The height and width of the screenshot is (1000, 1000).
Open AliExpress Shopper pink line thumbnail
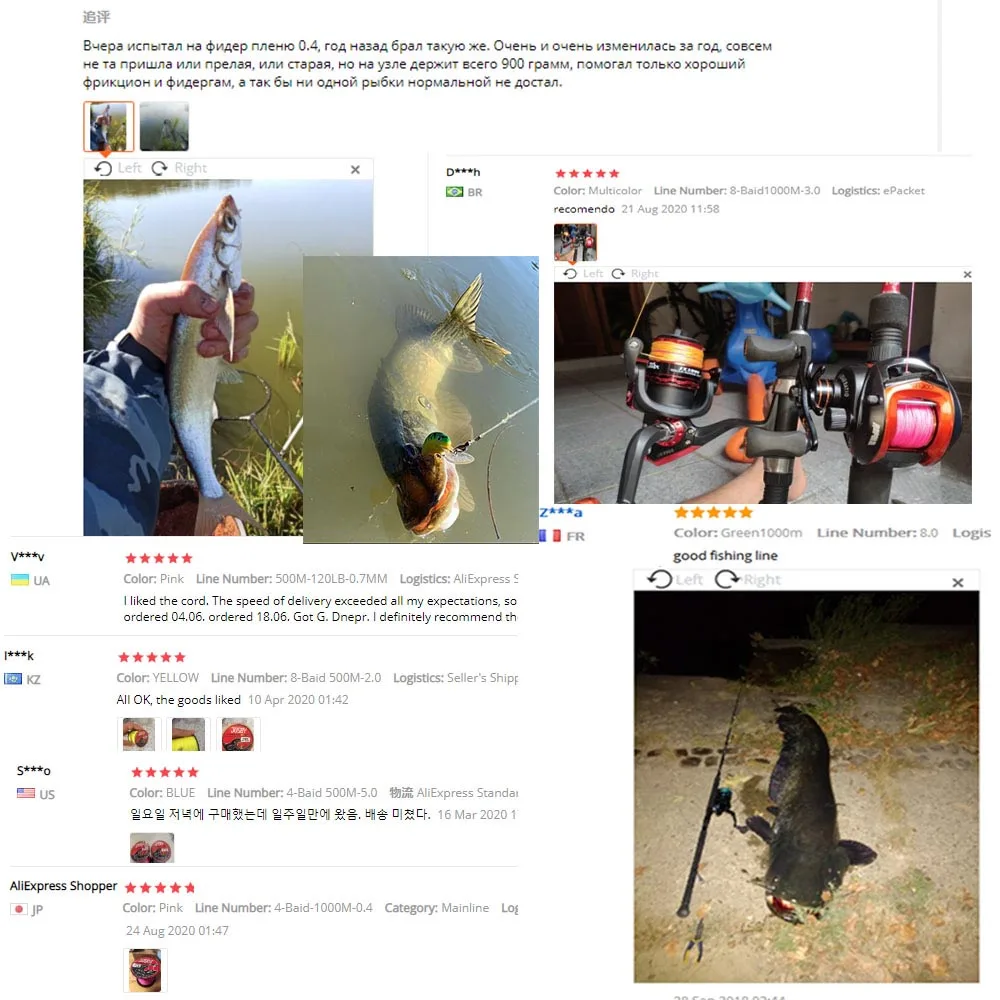point(145,970)
